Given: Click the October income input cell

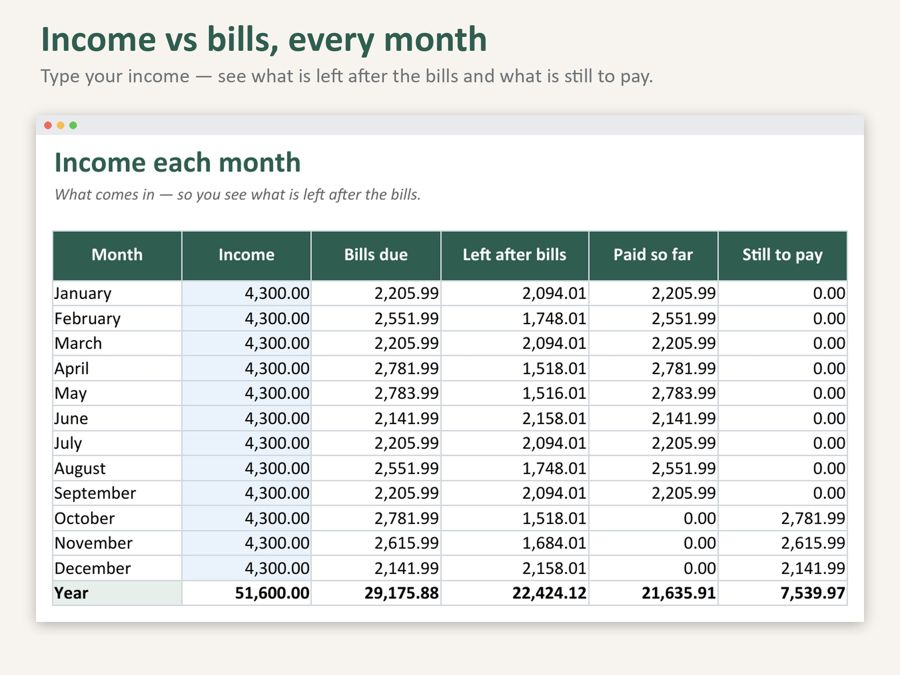Looking at the screenshot, I should pos(246,518).
